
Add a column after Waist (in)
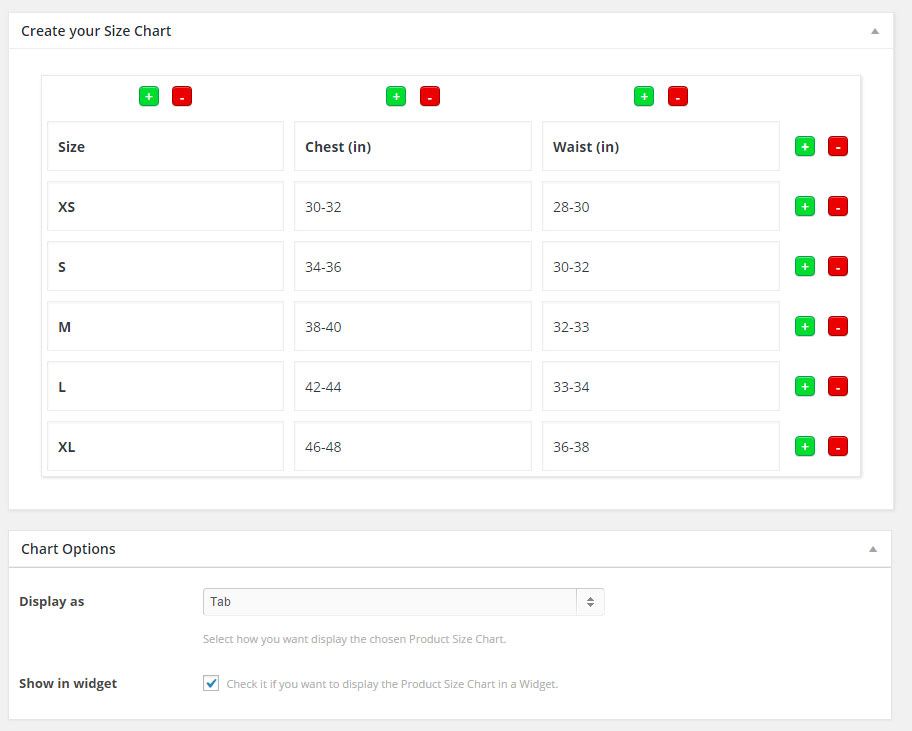[644, 97]
